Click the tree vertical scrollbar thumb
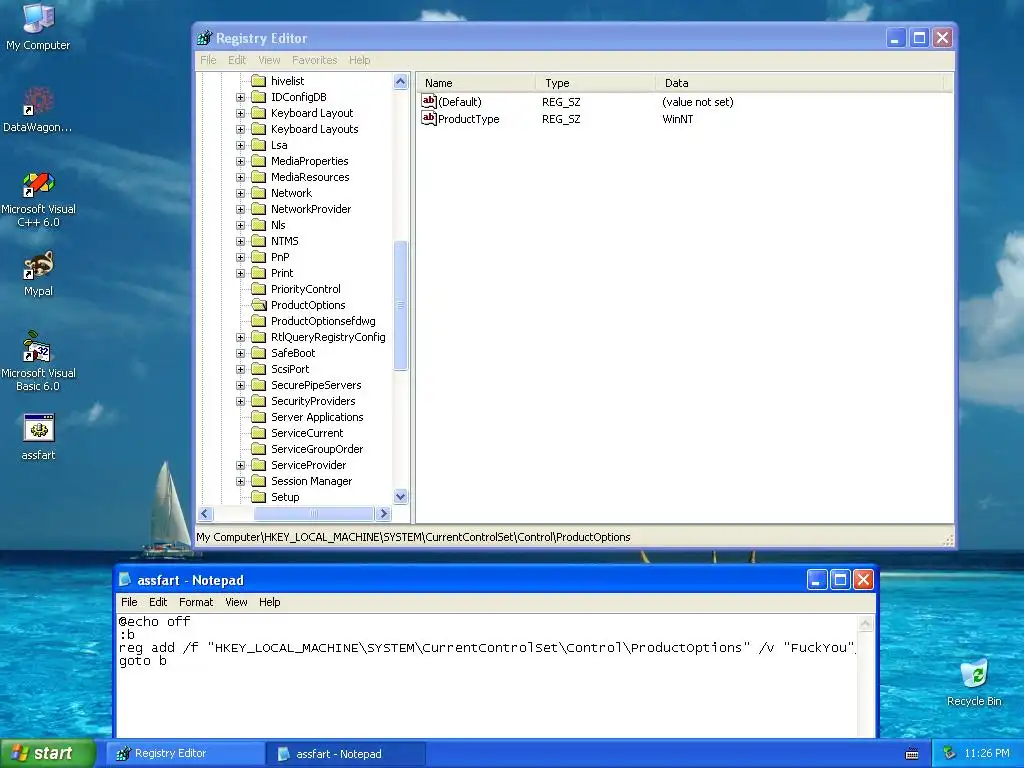Viewport: 1024px width, 768px height. (400, 306)
